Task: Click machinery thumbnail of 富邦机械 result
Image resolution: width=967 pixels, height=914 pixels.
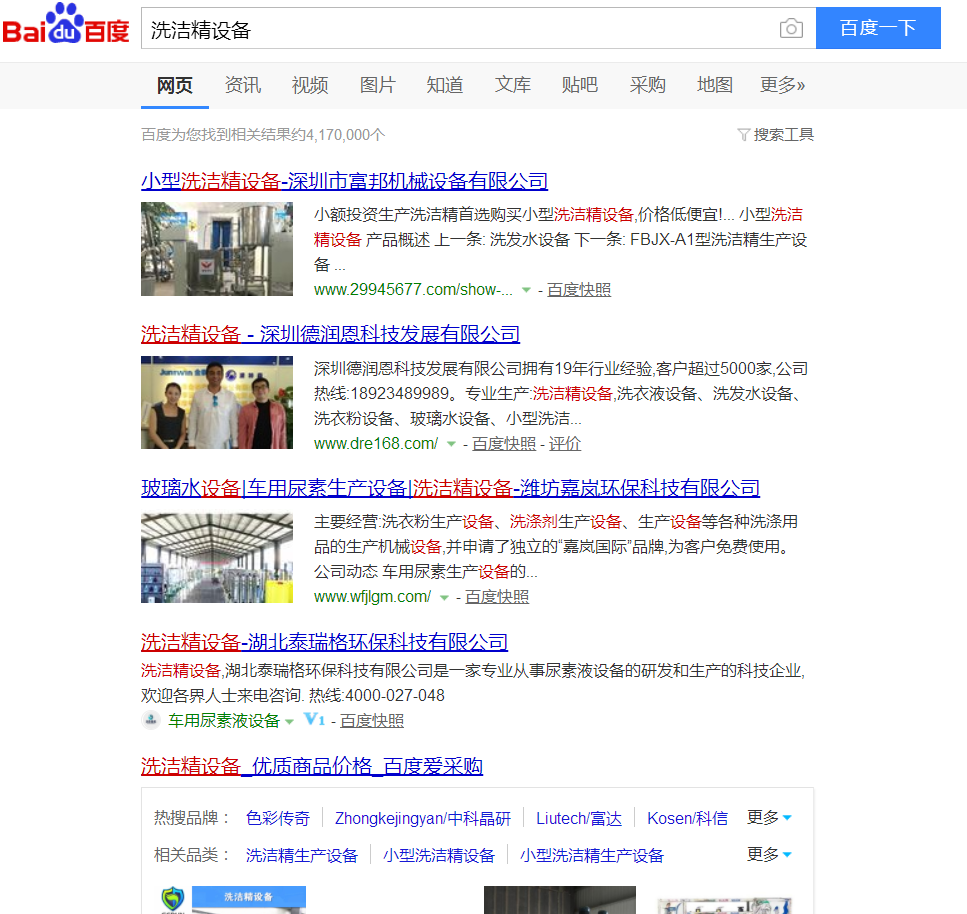Action: (217, 249)
